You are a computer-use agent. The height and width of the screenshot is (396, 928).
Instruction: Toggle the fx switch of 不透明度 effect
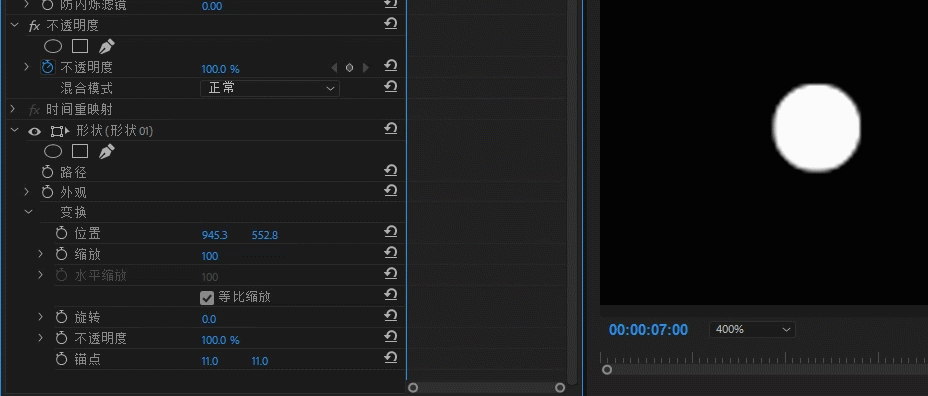click(34, 26)
